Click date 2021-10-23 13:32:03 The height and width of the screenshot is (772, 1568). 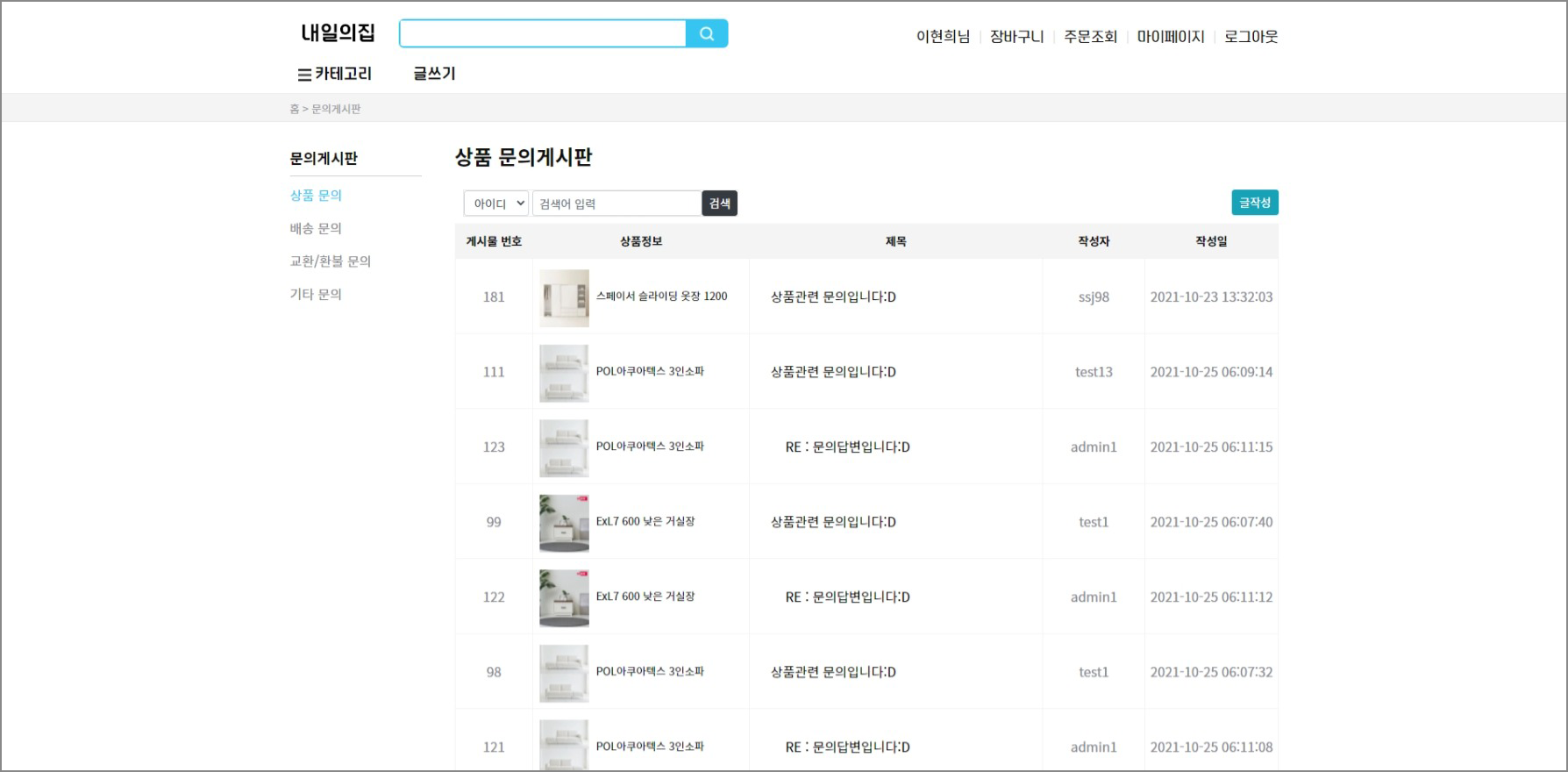(1211, 297)
